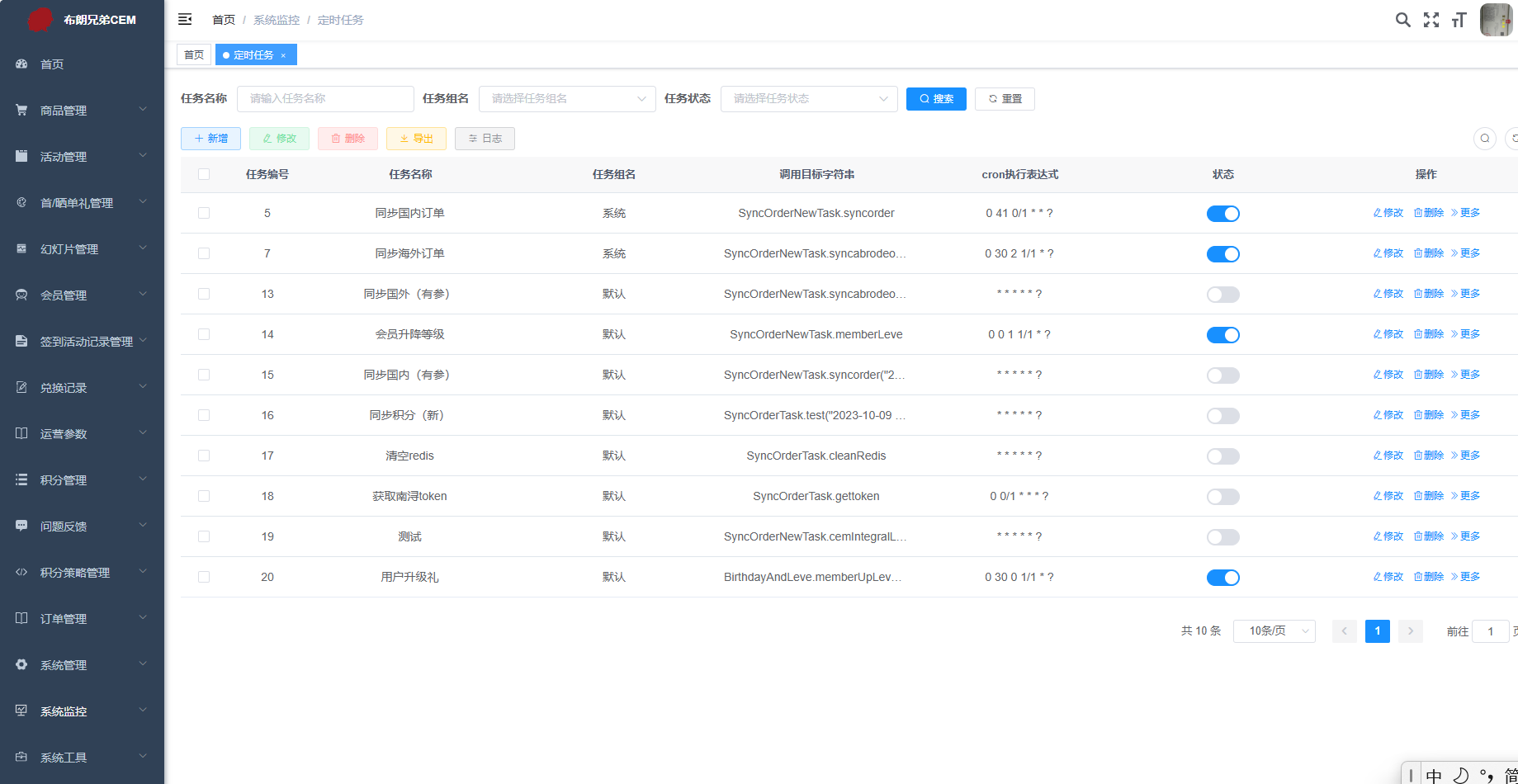This screenshot has height=784, width=1518.
Task: Click the 首页 dashboard icon in sidebar
Action: [21, 64]
